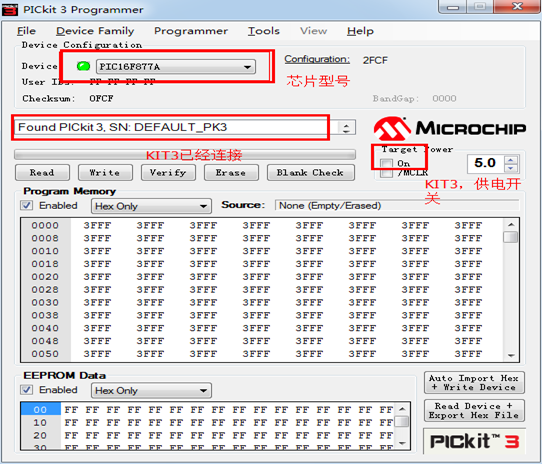Select EEPROM address row 10

(x=40, y=423)
